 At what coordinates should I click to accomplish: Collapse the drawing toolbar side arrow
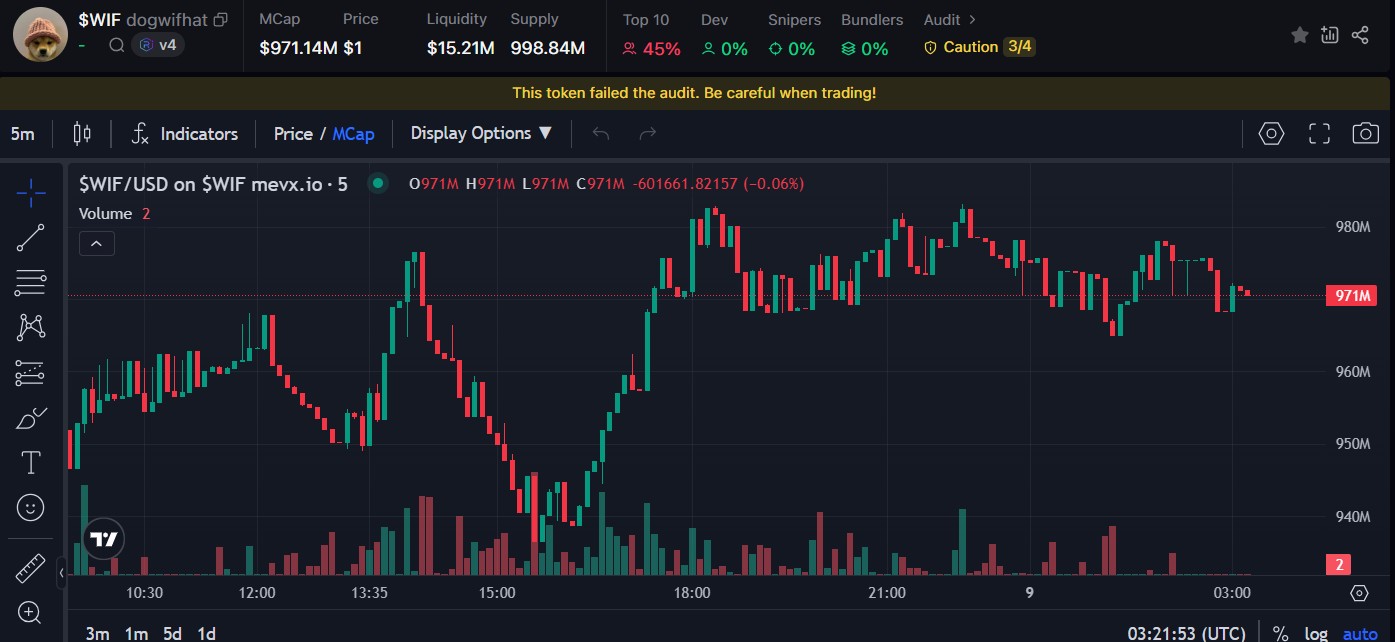click(x=61, y=574)
